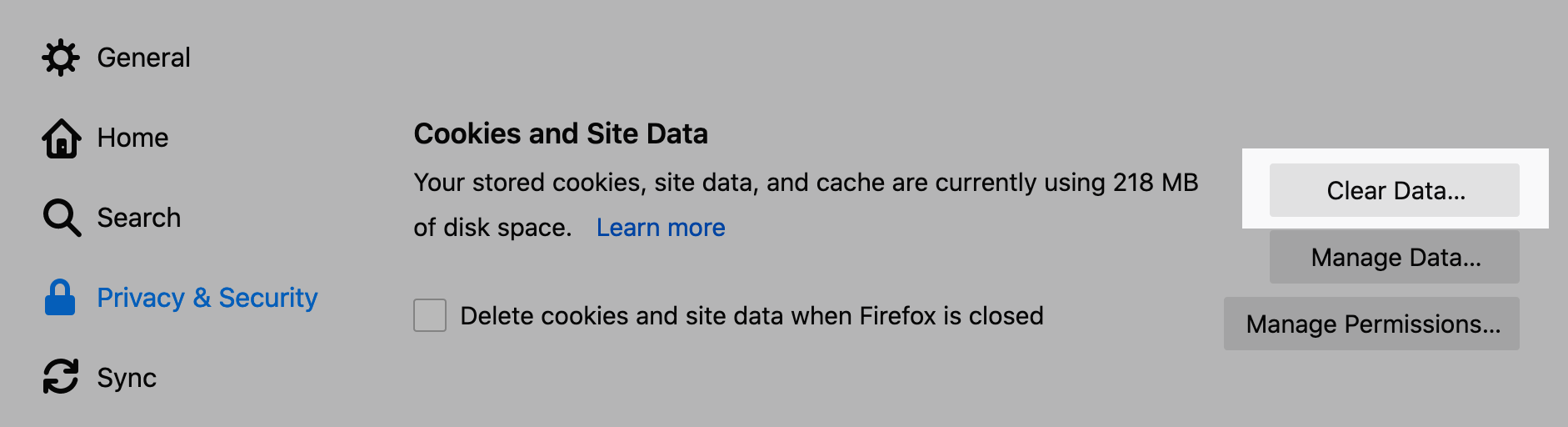Screen dimensions: 1568x427
Task: Open the General settings category
Action: [x=143, y=58]
